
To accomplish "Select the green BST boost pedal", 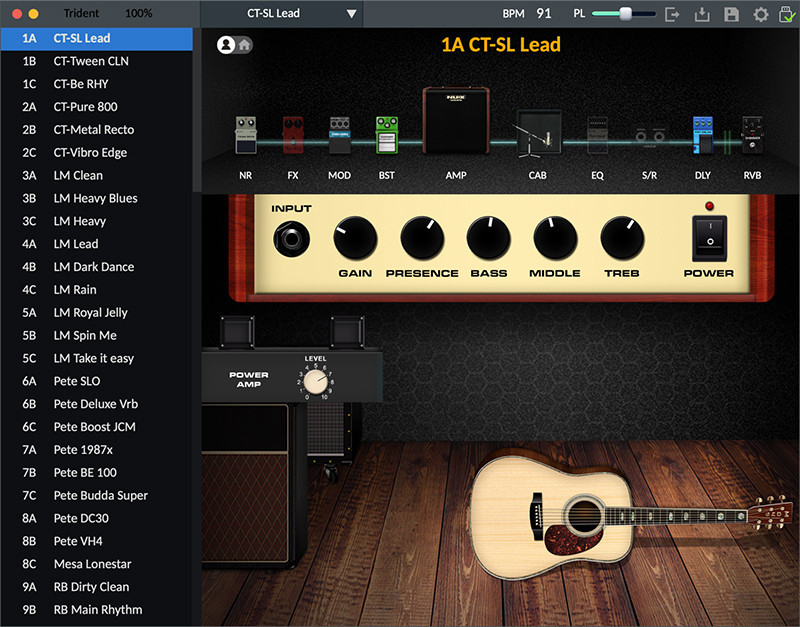I will 386,136.
